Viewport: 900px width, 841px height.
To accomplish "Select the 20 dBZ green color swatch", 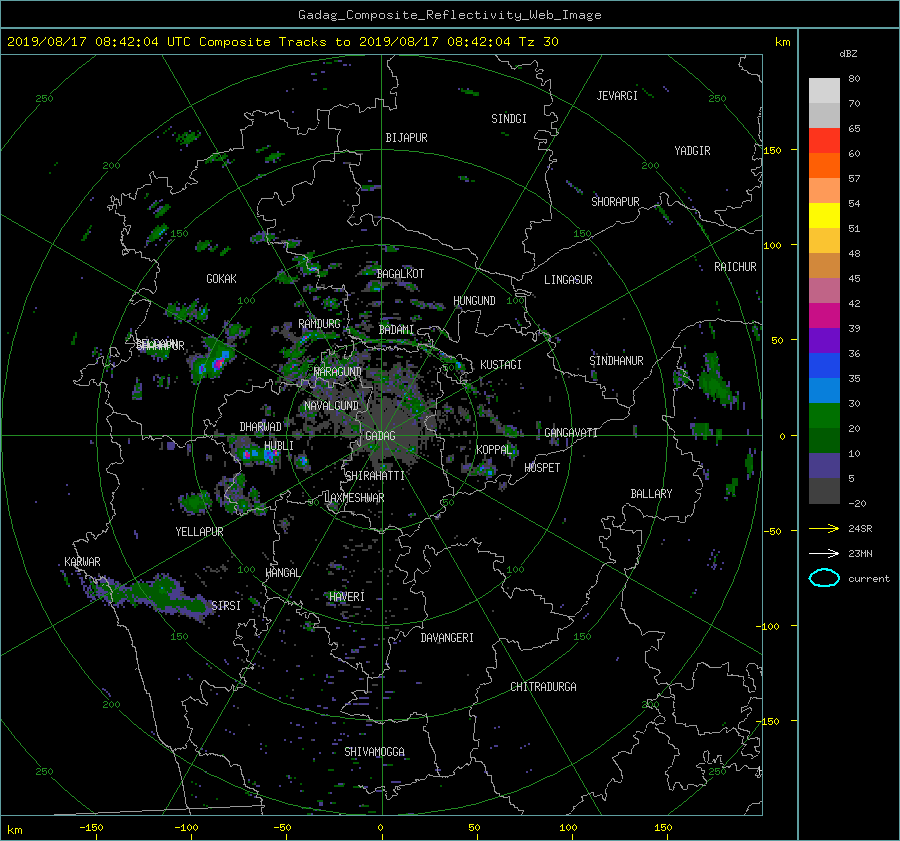I will click(824, 416).
